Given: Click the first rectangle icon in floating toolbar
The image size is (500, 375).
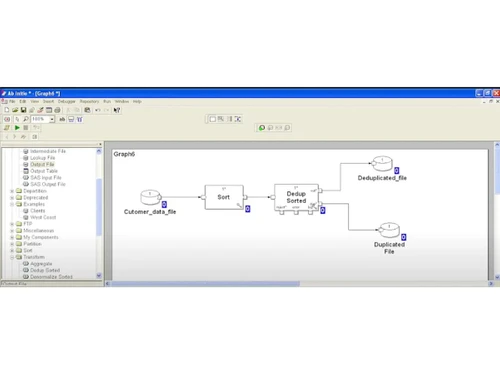Looking at the screenshot, I should pos(213,119).
